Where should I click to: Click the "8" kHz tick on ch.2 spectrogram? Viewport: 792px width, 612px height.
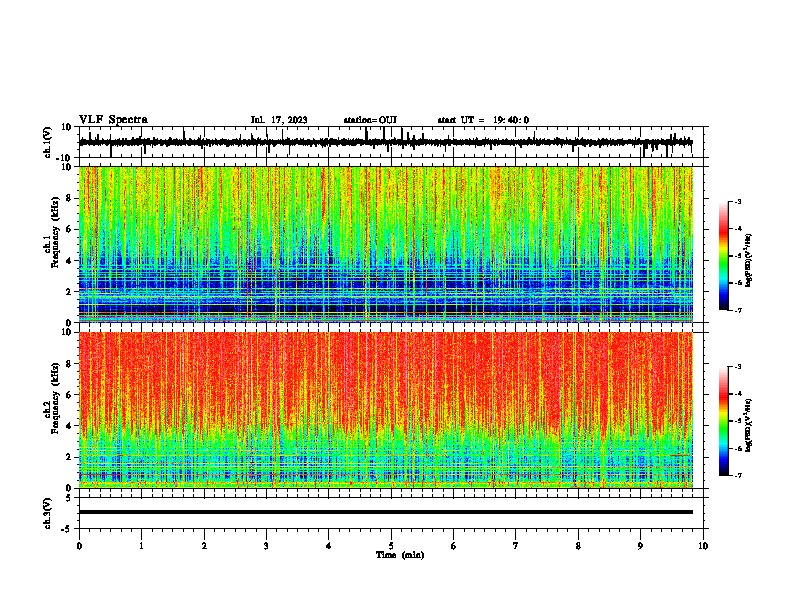70,364
